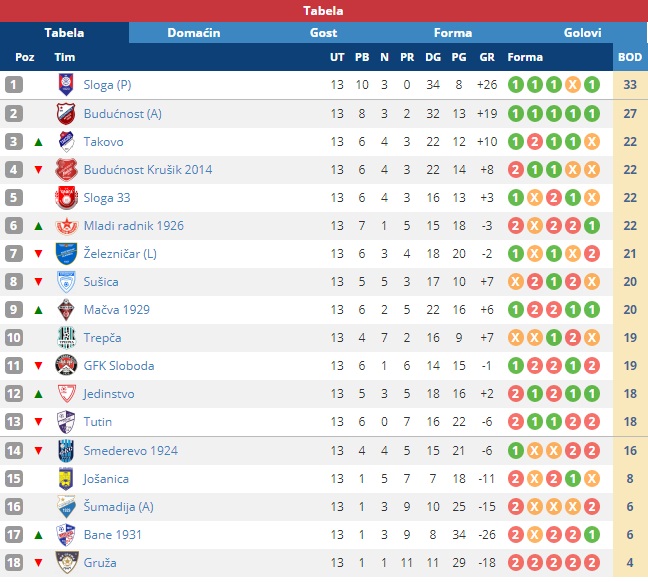Image resolution: width=648 pixels, height=582 pixels.
Task: Click the Mladi radnik 1926 star crest
Action: pyautogui.click(x=66, y=226)
